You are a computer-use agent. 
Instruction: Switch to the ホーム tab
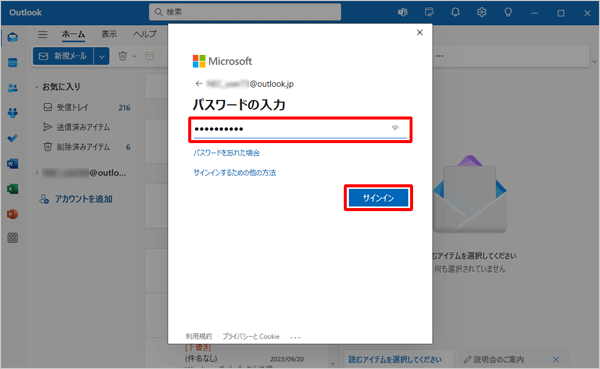[x=73, y=34]
